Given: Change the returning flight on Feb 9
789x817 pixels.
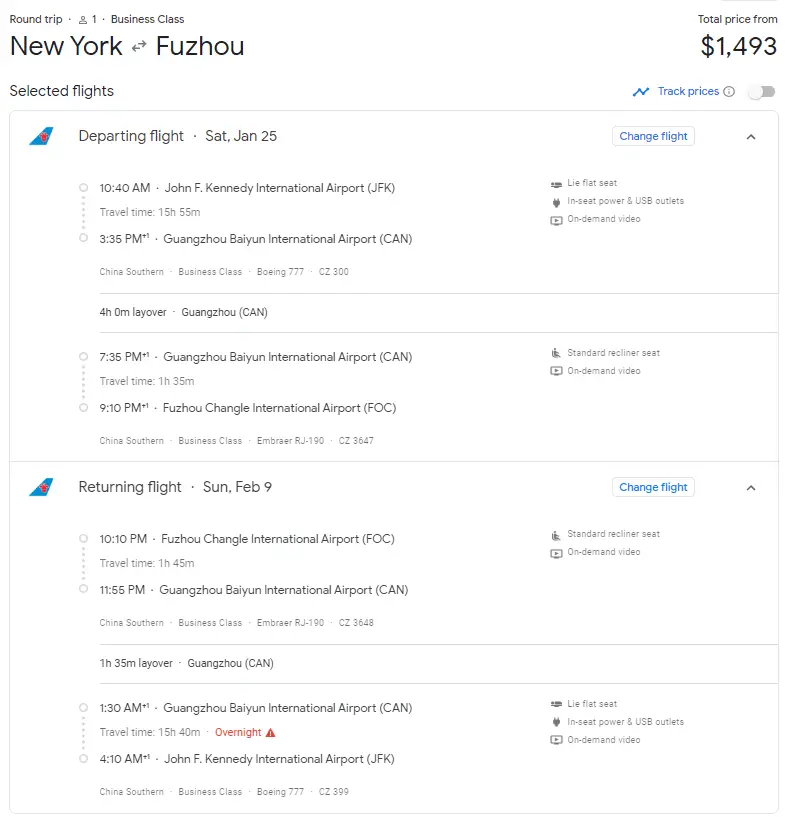Looking at the screenshot, I should [653, 488].
